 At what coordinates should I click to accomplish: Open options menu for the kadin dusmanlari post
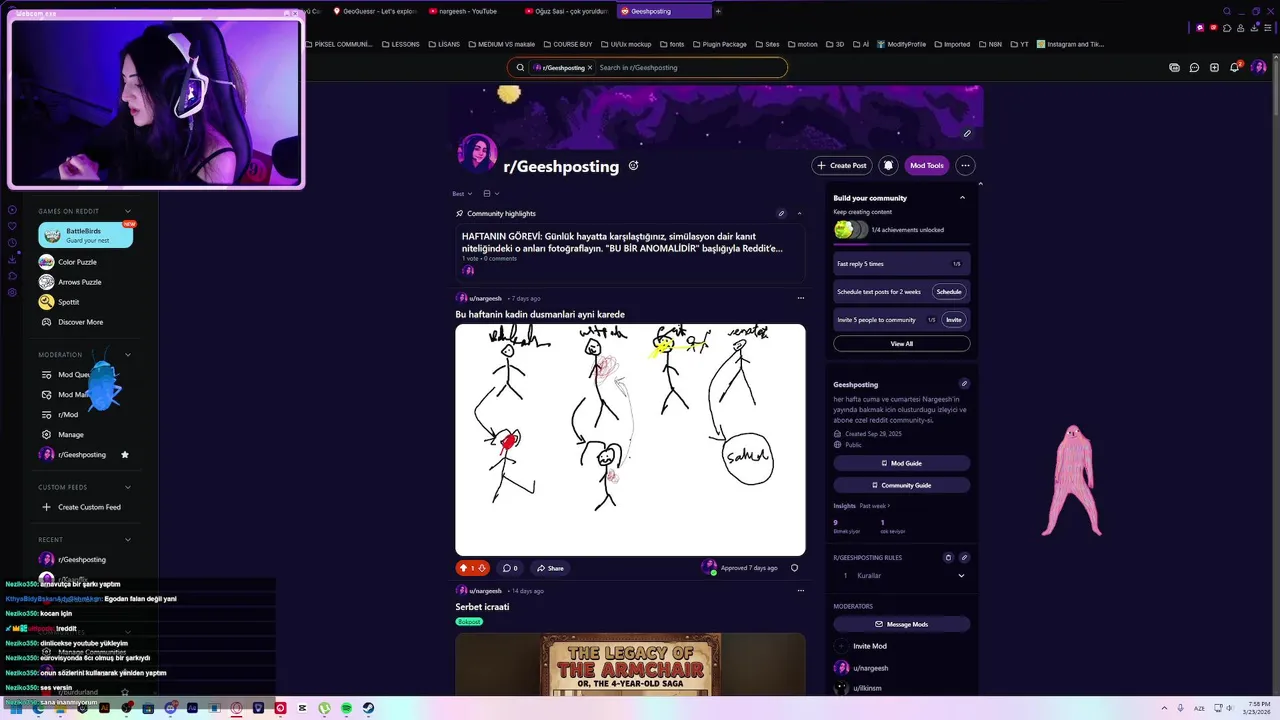click(800, 298)
